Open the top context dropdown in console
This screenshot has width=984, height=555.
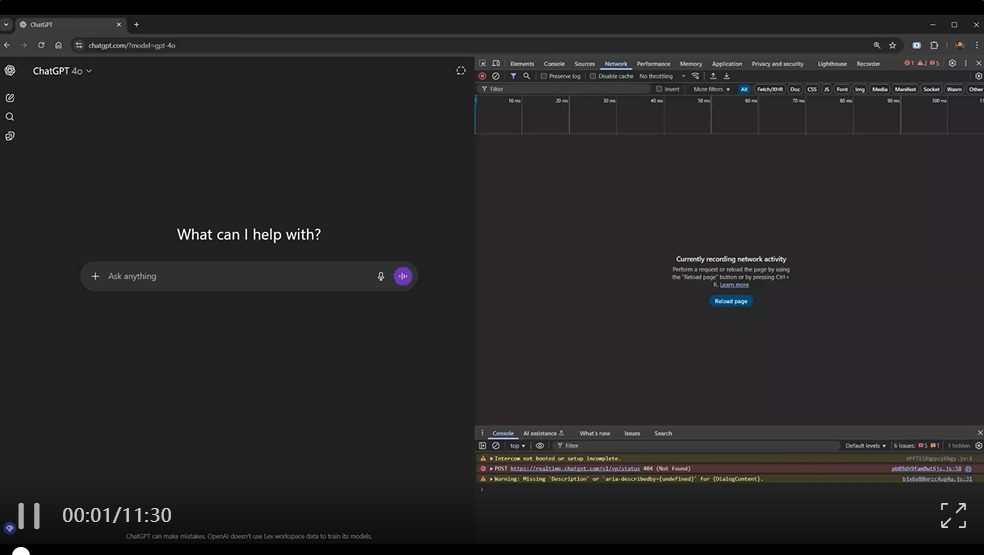518,446
